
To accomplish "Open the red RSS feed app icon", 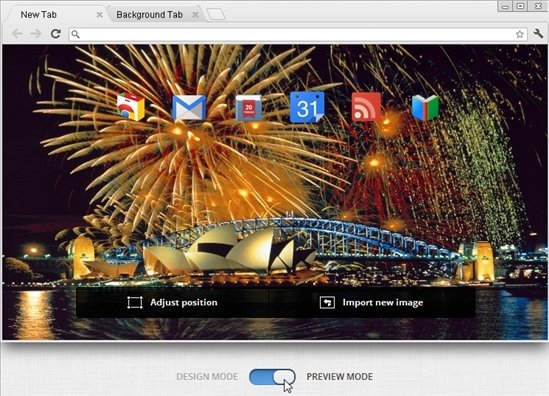I will click(366, 107).
